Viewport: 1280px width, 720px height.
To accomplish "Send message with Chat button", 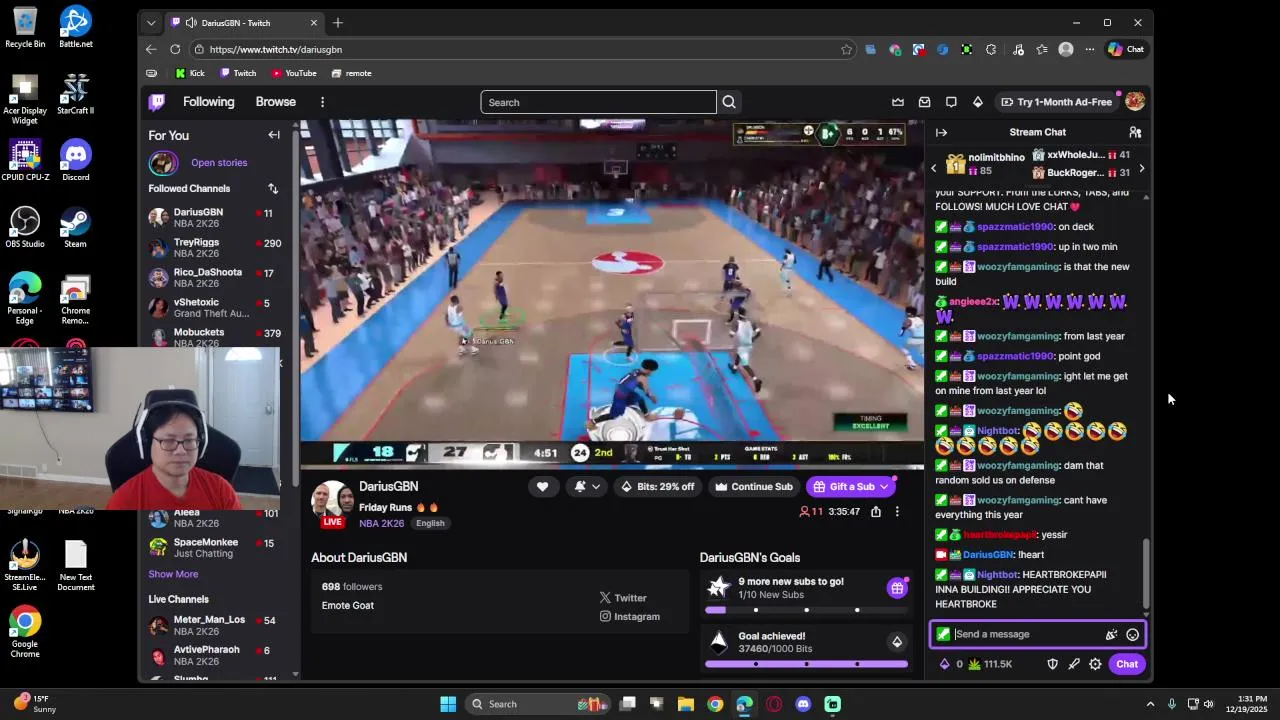I will click(1127, 664).
